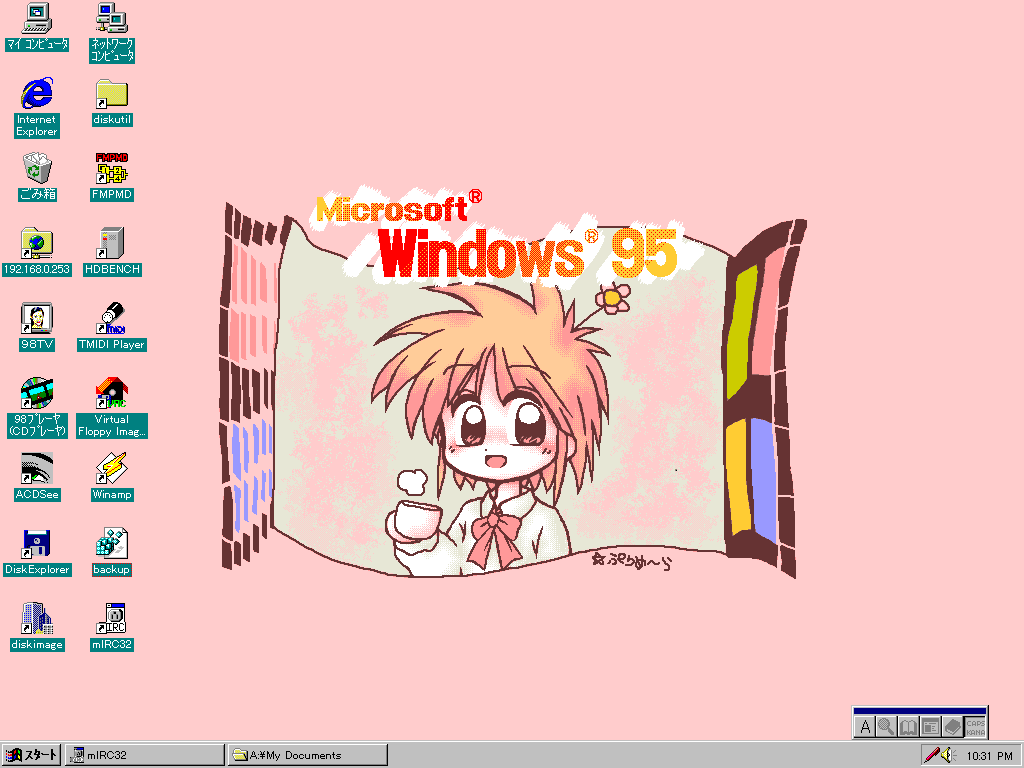
Task: Switch to the mIRC32 taskbar button
Action: coord(145,755)
